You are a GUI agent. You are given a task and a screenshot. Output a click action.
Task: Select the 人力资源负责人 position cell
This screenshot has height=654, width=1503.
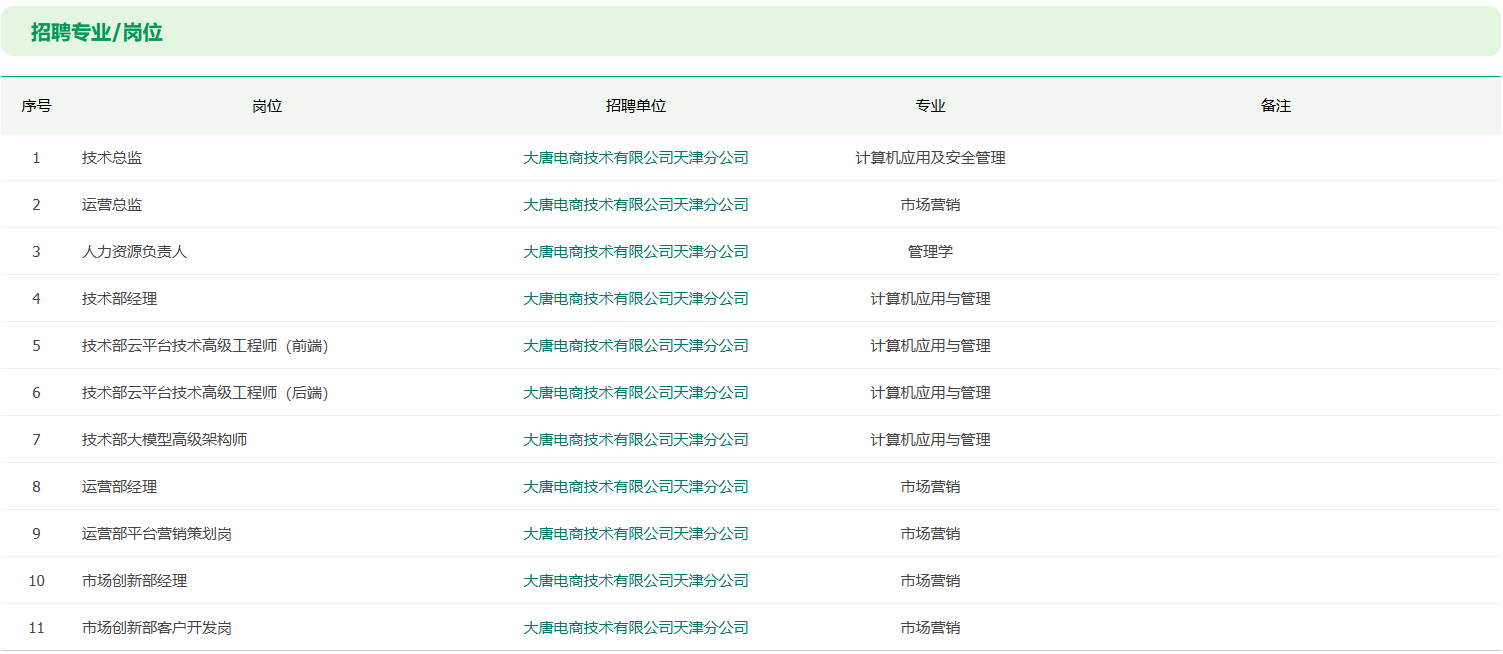tap(135, 252)
